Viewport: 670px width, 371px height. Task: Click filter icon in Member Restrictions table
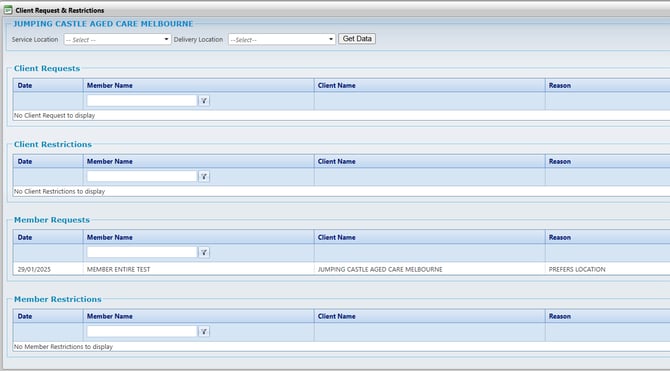204,331
